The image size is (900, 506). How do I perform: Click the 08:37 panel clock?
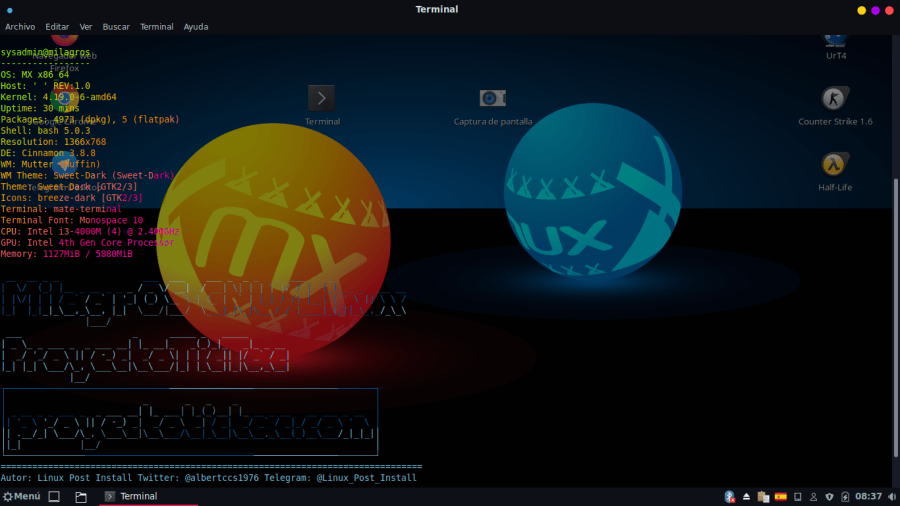click(869, 496)
